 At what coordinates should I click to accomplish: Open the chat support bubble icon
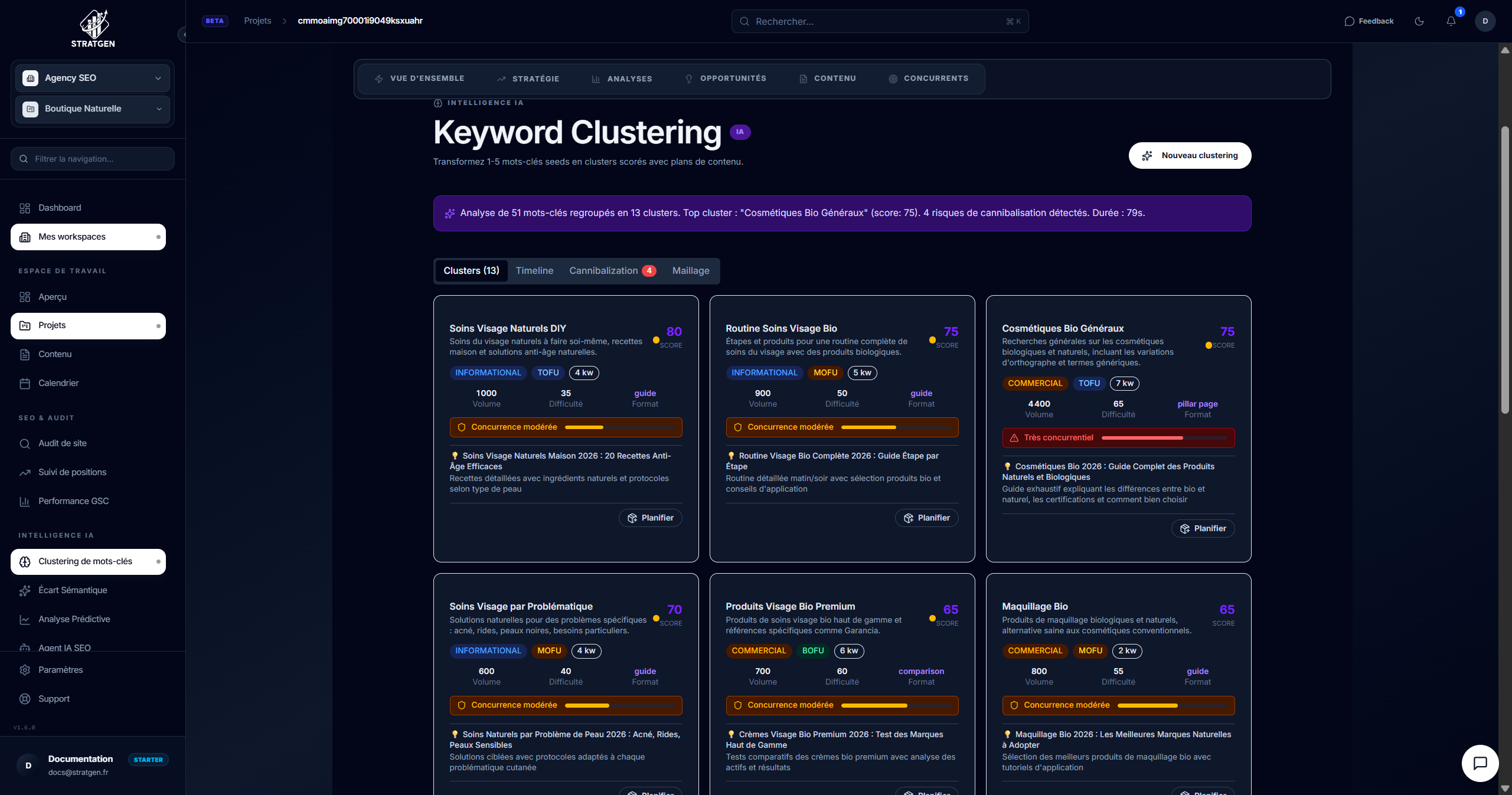[x=1480, y=763]
